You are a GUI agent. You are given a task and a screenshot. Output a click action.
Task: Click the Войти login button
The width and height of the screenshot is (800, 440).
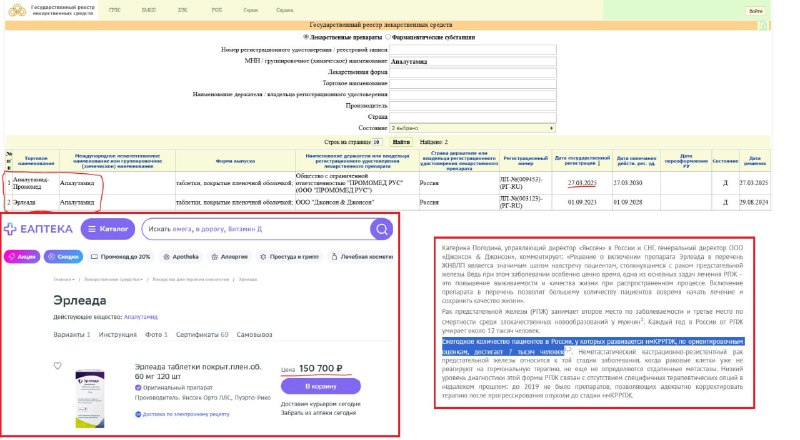click(x=756, y=11)
